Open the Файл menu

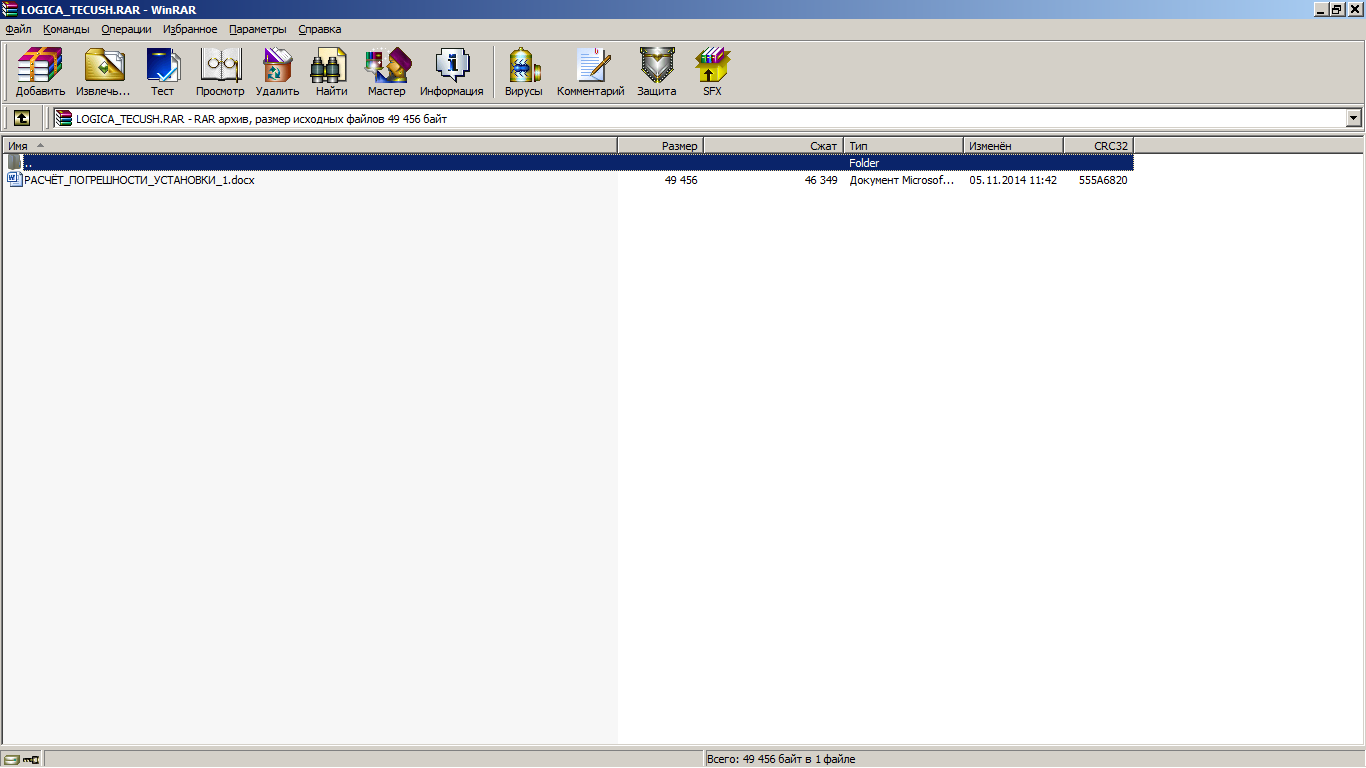[18, 29]
